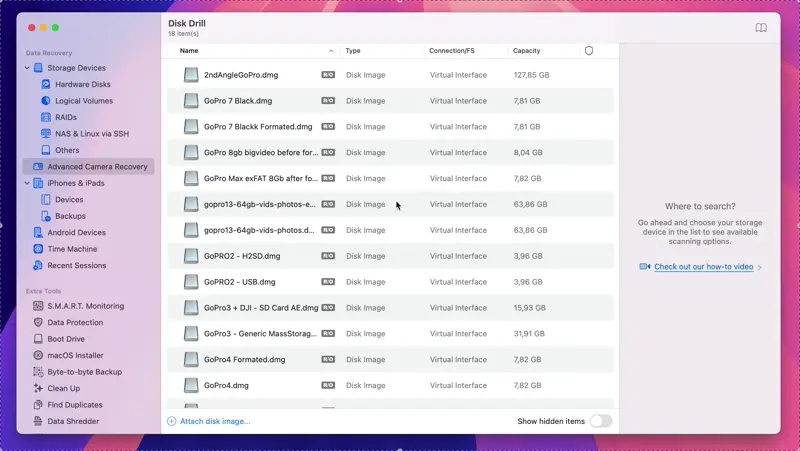The width and height of the screenshot is (800, 451).
Task: Click the 31,91 GB capacity value
Action: tap(529, 334)
